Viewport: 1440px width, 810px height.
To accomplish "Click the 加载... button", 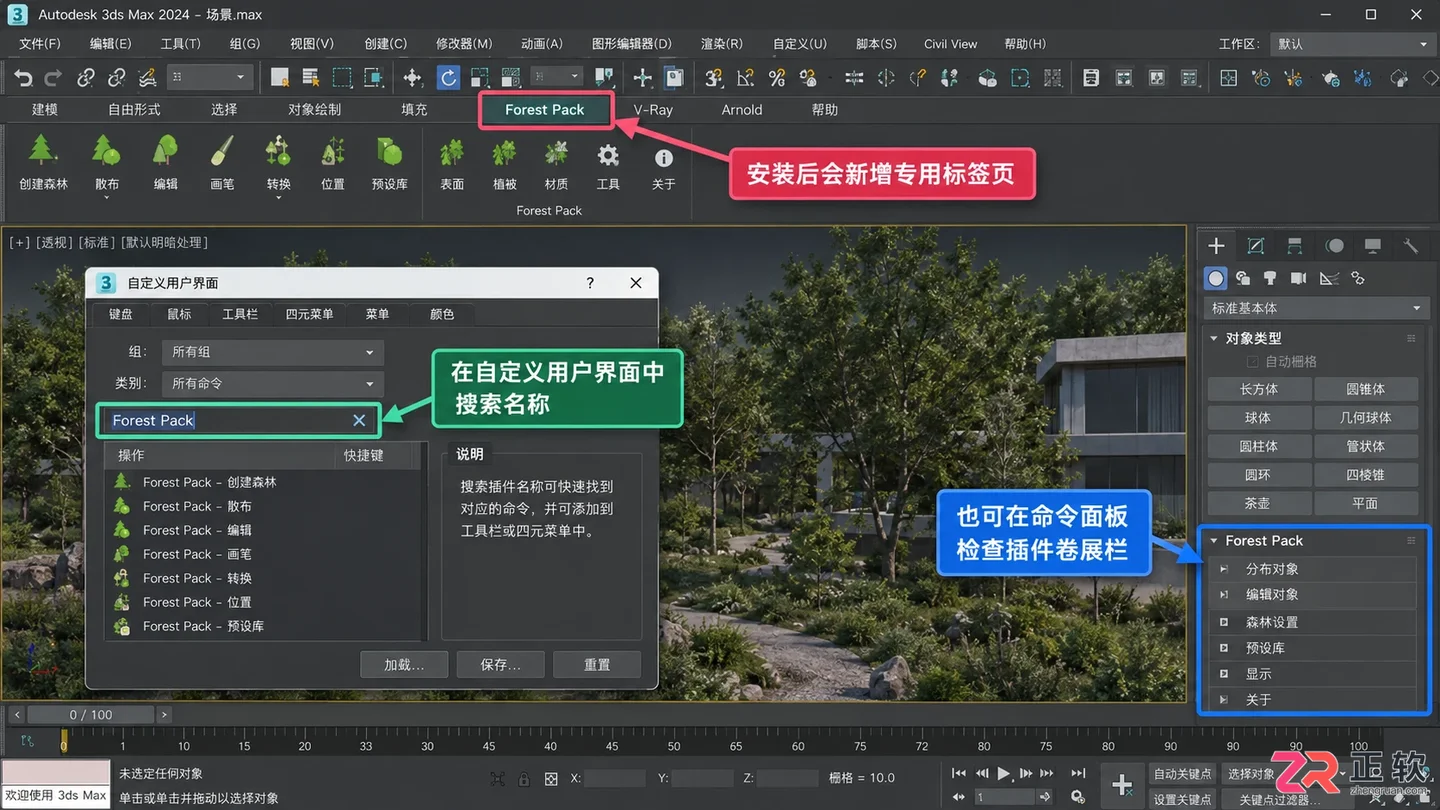I will click(404, 664).
